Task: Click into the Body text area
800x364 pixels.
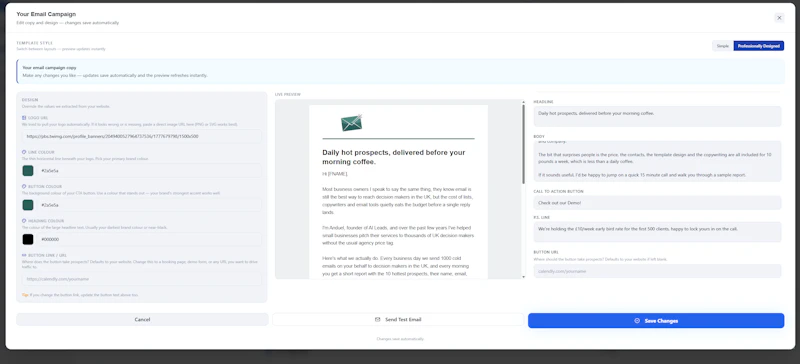Action: click(657, 161)
